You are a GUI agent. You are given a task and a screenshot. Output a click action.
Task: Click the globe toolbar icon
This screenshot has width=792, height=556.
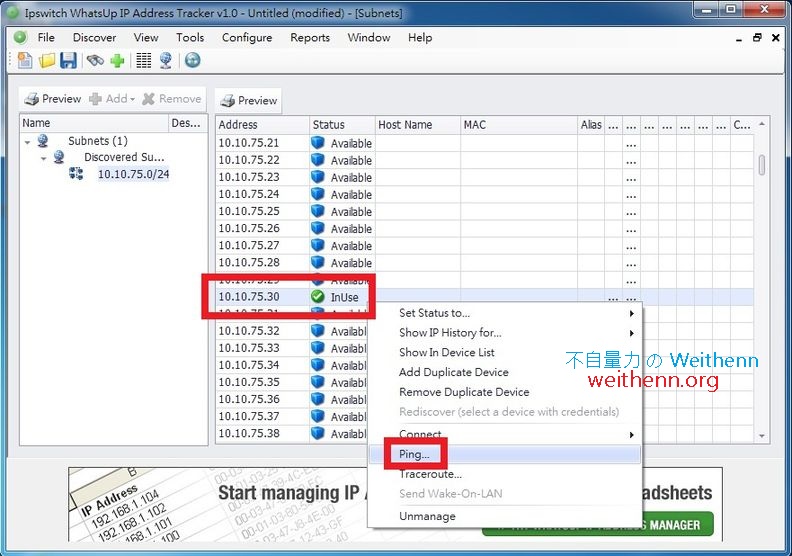(192, 60)
